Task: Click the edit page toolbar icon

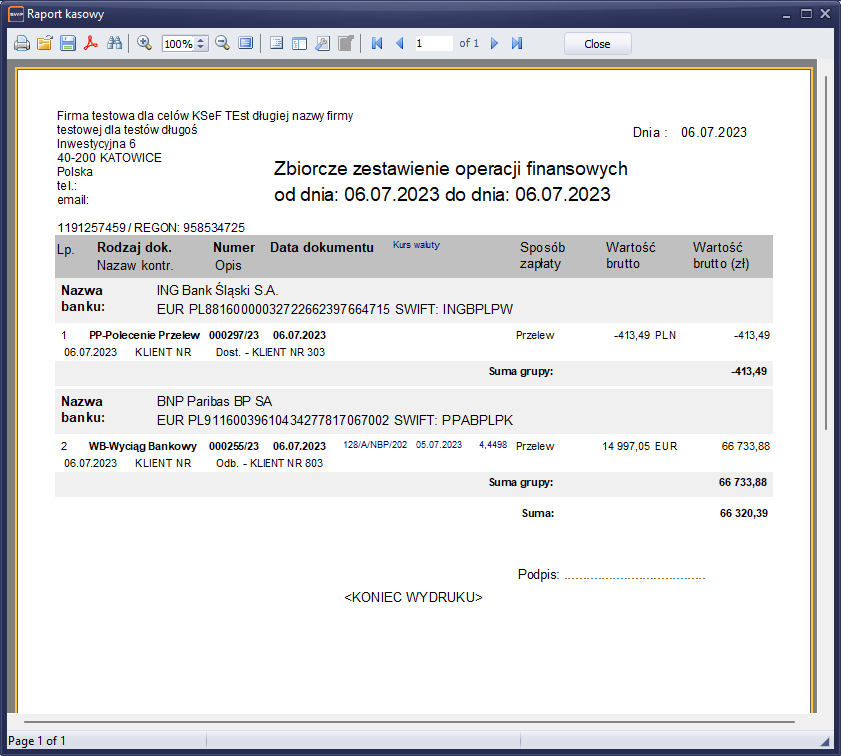Action: [345, 44]
